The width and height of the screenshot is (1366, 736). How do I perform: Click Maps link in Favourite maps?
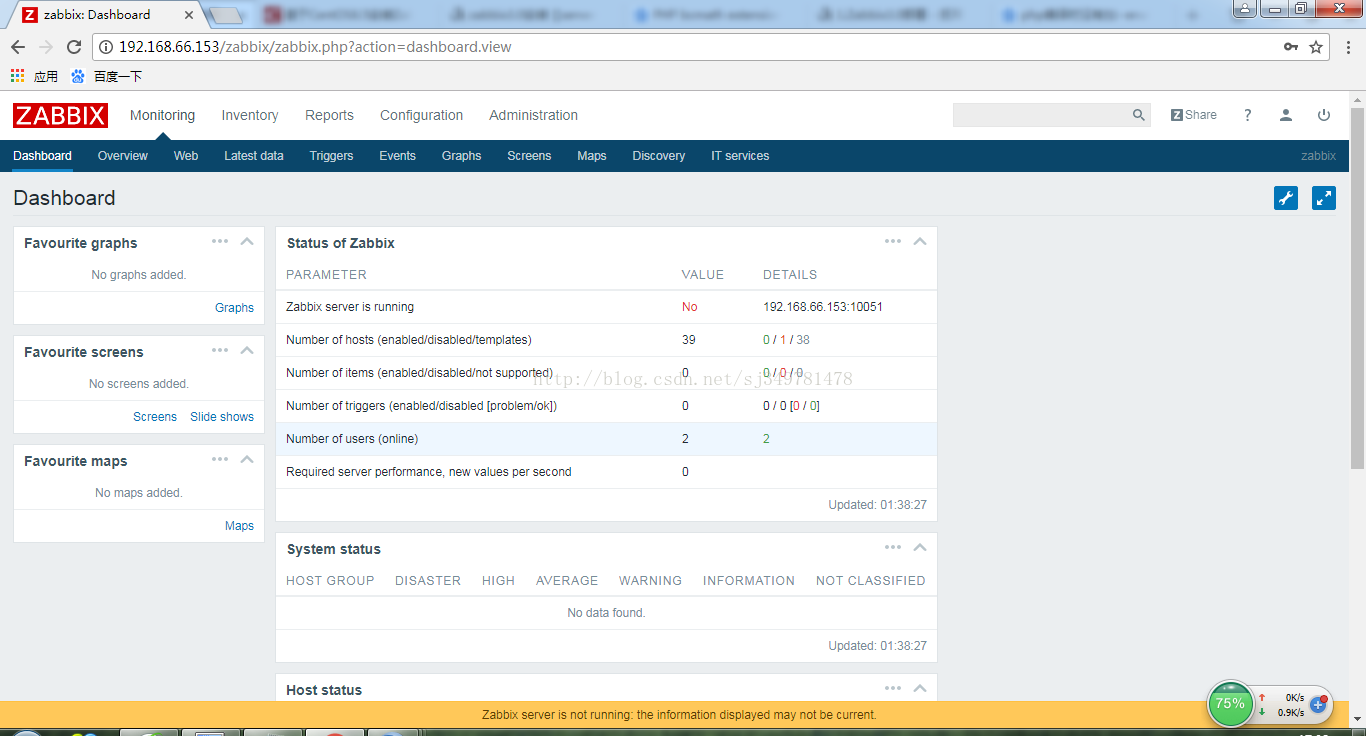(239, 526)
